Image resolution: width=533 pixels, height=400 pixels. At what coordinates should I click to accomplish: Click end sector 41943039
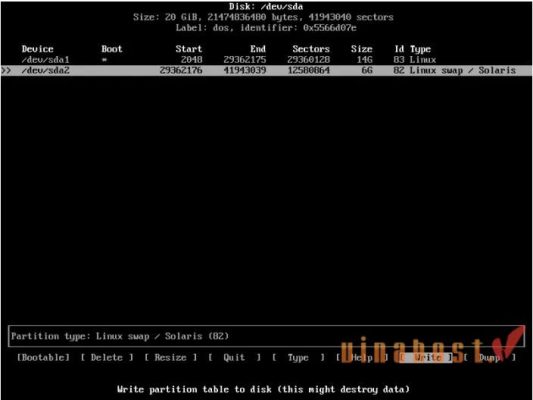pos(245,70)
